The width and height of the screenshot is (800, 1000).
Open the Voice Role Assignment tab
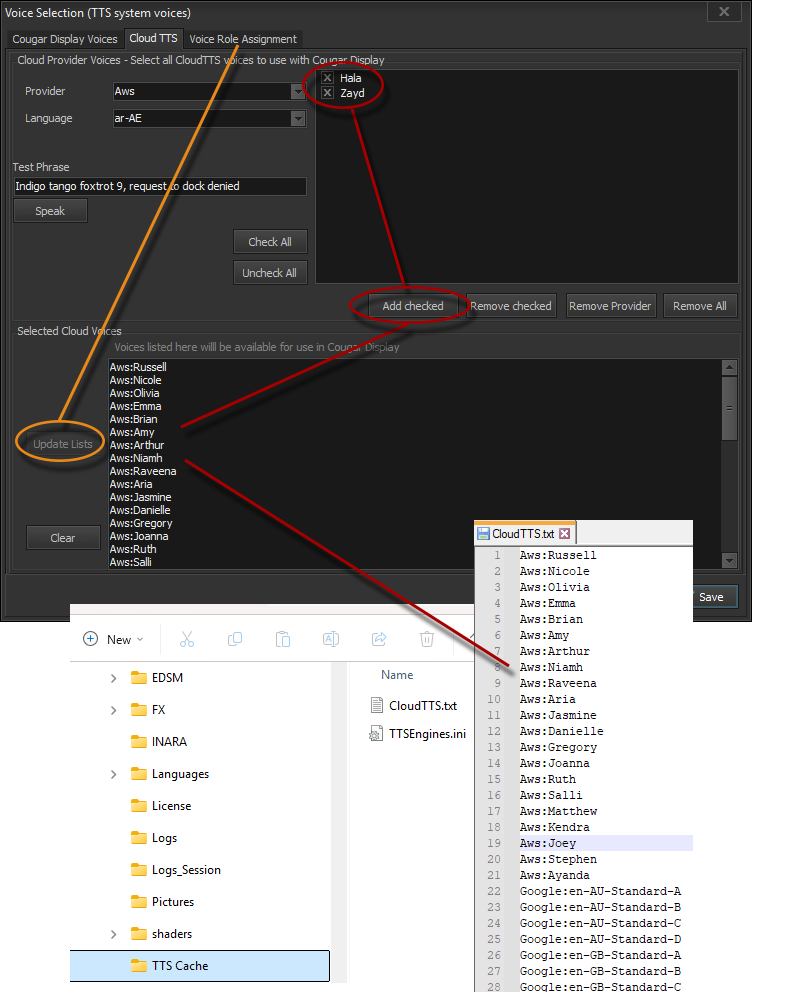[x=243, y=39]
